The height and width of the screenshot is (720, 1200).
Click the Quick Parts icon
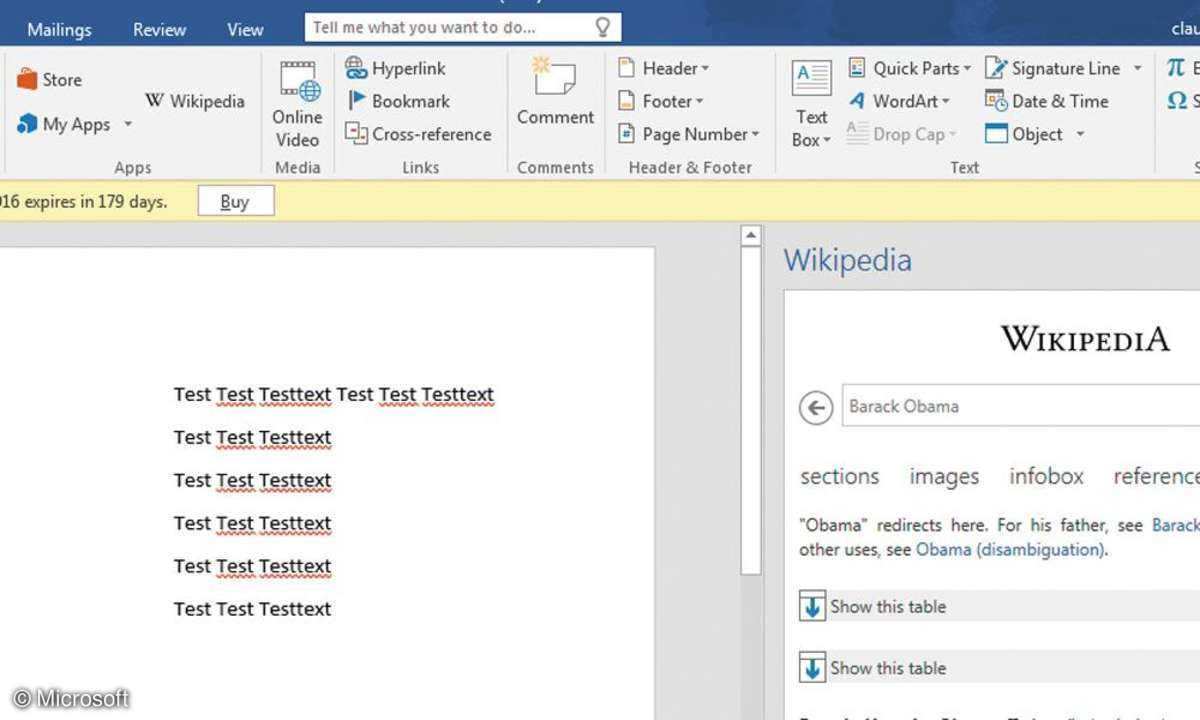pos(857,68)
